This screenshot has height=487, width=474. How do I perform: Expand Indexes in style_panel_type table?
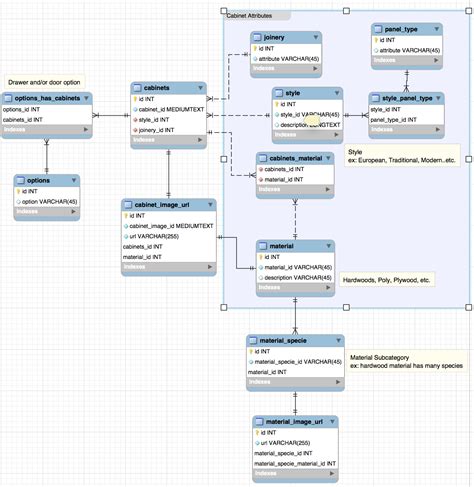point(438,129)
